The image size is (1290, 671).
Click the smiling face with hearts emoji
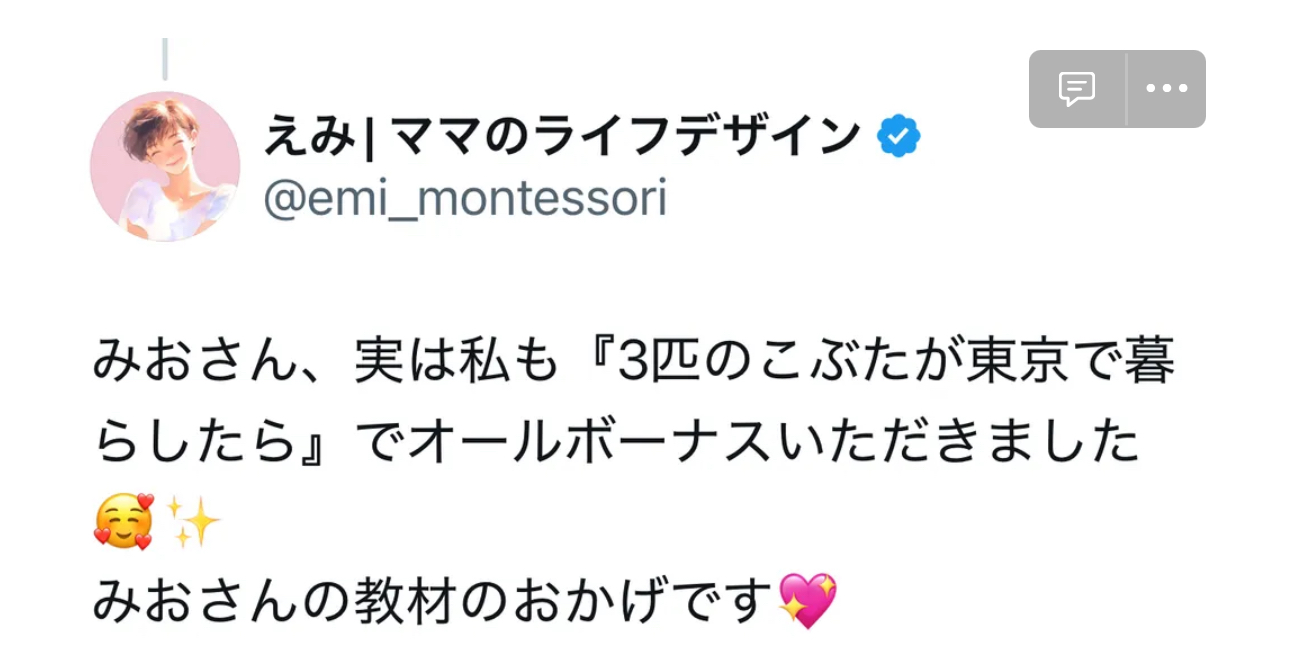click(x=123, y=522)
